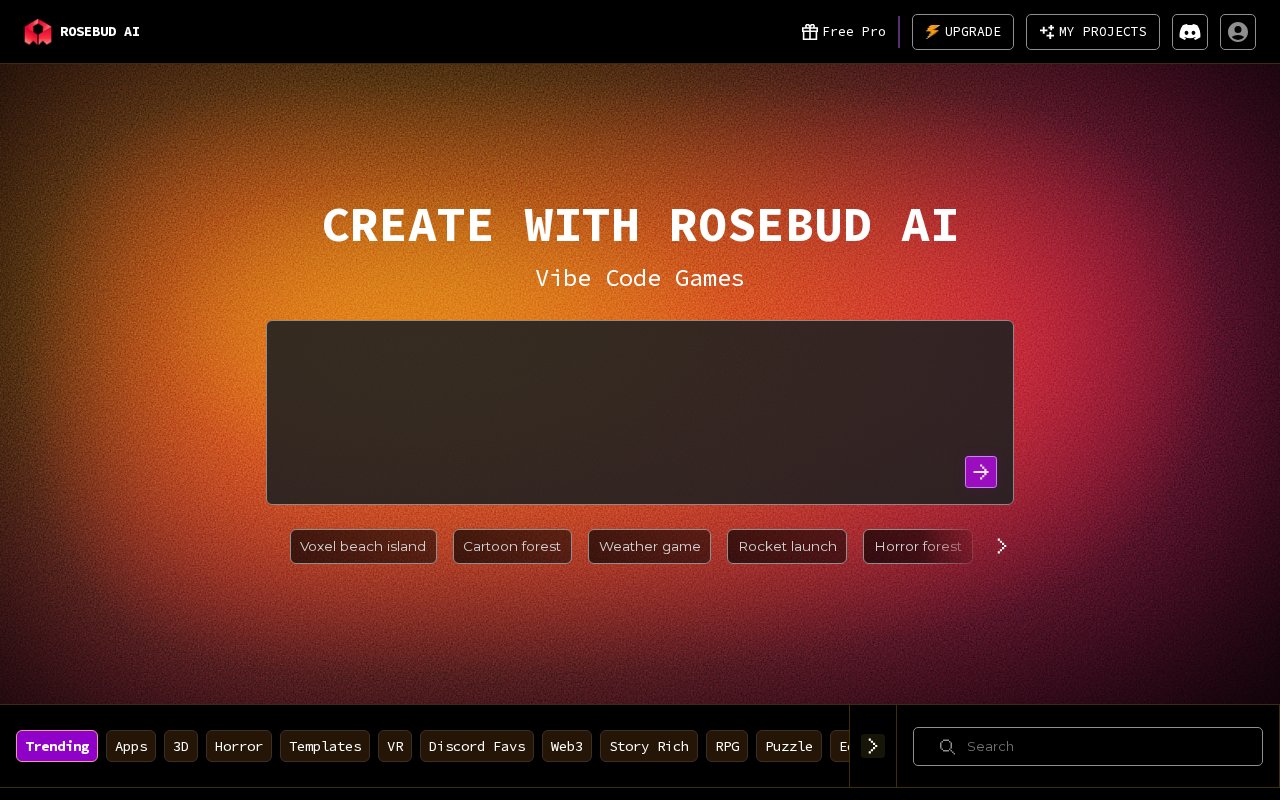The width and height of the screenshot is (1280, 800).
Task: Select the Puzzle category tab
Action: coord(789,746)
